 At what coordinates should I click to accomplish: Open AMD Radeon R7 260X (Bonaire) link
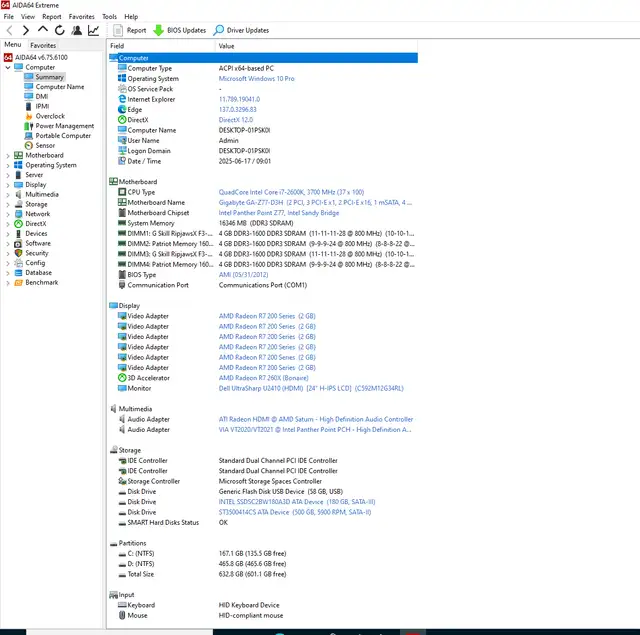263,378
